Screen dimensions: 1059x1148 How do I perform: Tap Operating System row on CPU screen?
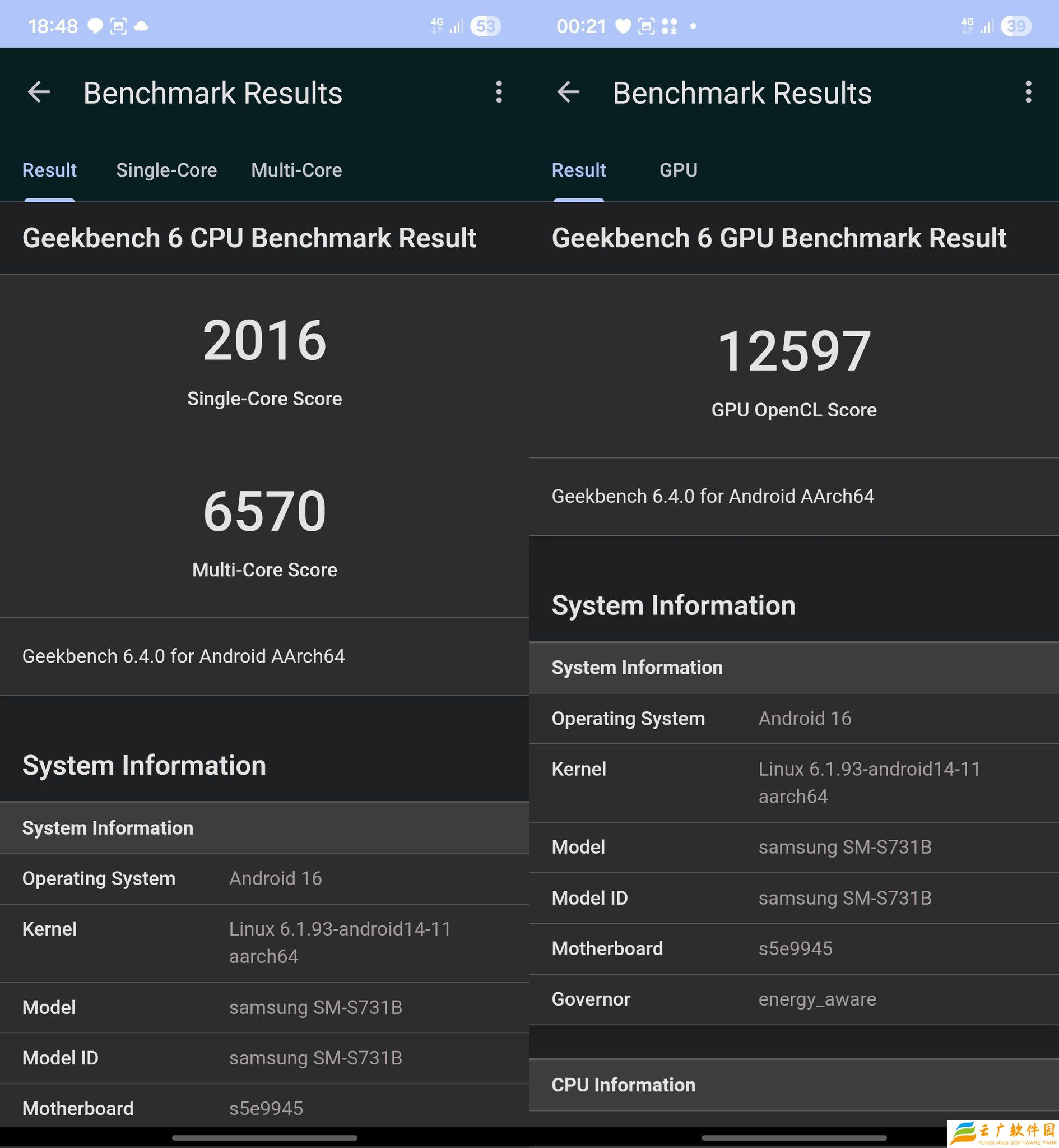point(264,878)
